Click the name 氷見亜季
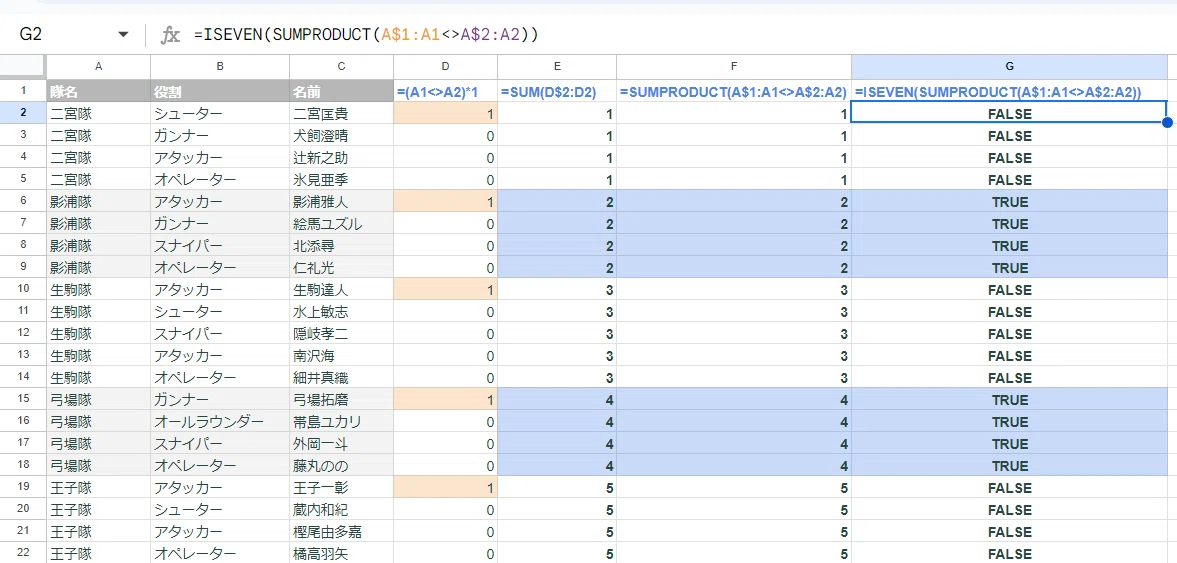The width and height of the screenshot is (1177, 563). pos(320,180)
